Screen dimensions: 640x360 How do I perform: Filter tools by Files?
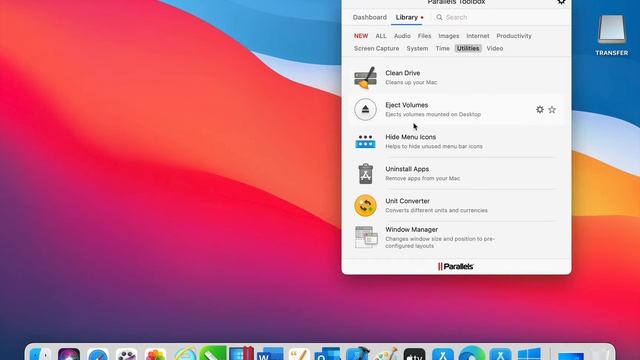pyautogui.click(x=424, y=36)
